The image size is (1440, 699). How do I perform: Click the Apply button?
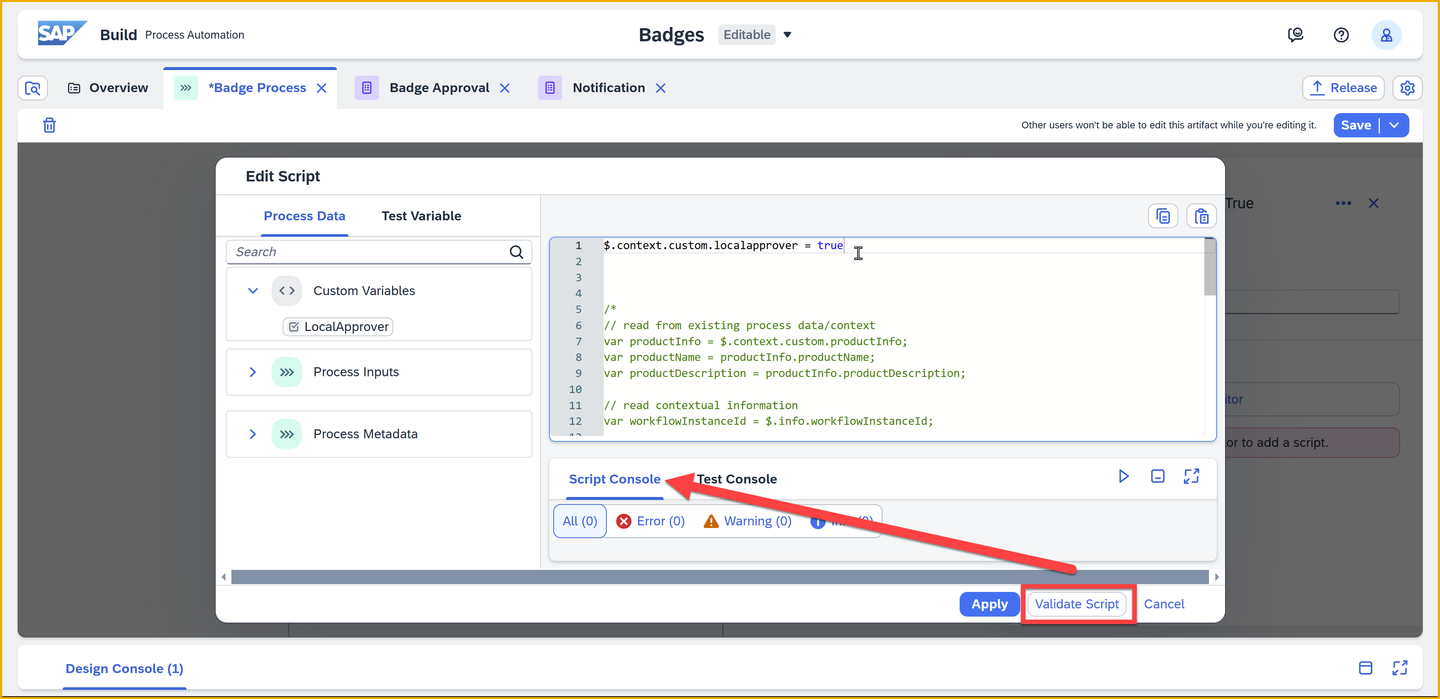tap(990, 604)
